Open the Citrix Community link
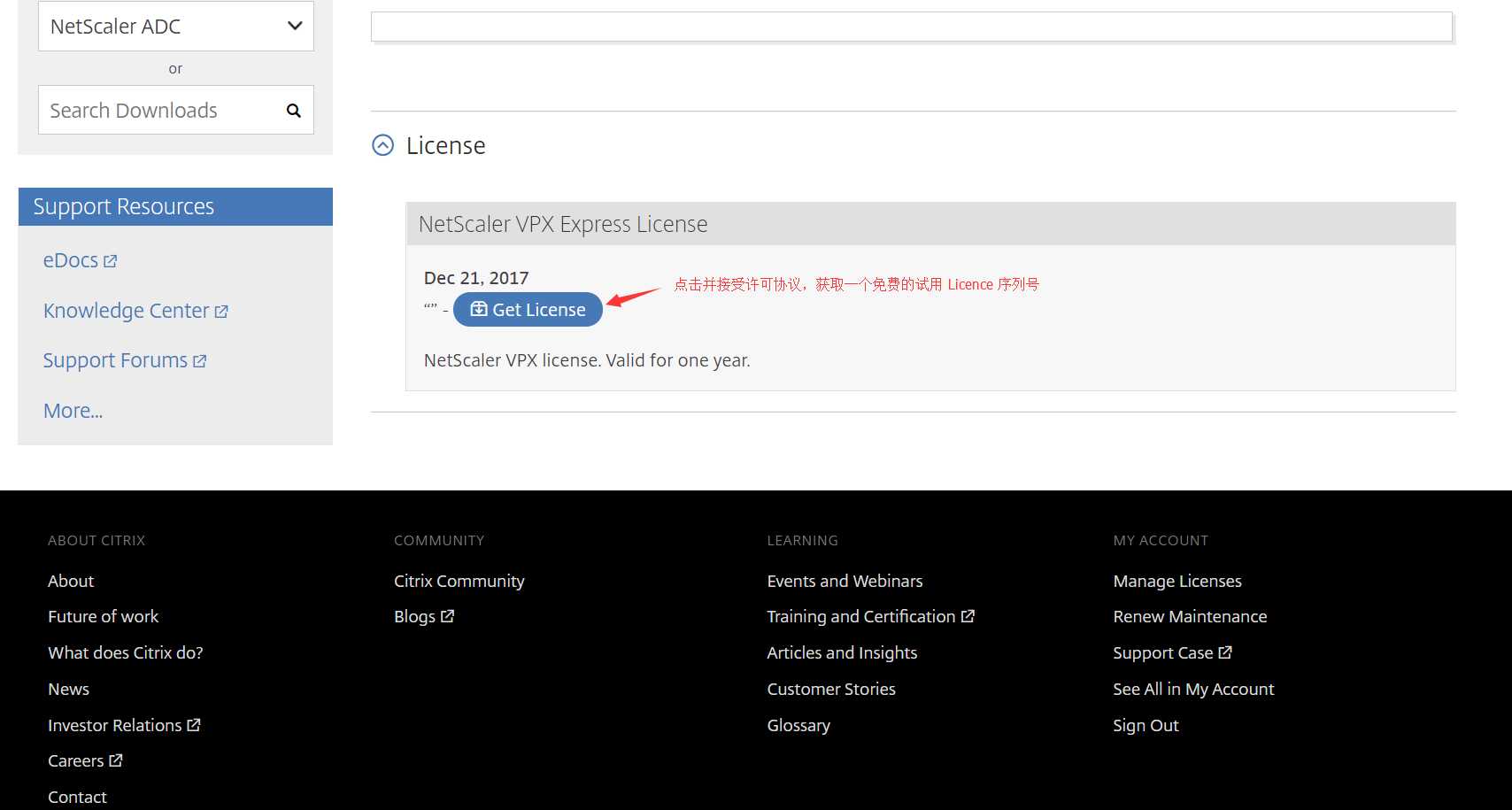The image size is (1512, 810). (x=459, y=581)
